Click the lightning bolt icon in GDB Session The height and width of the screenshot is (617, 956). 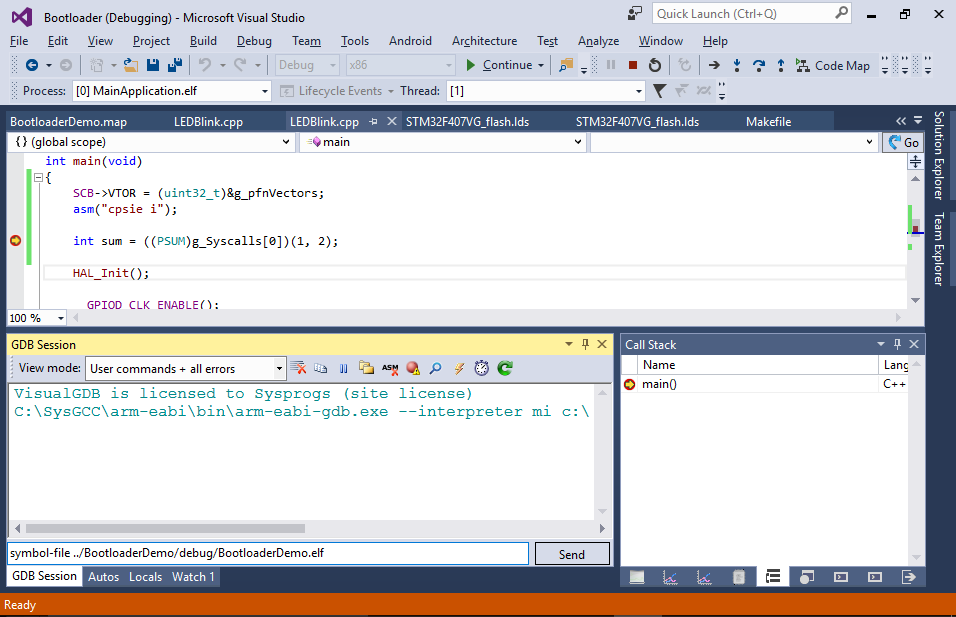tap(459, 368)
